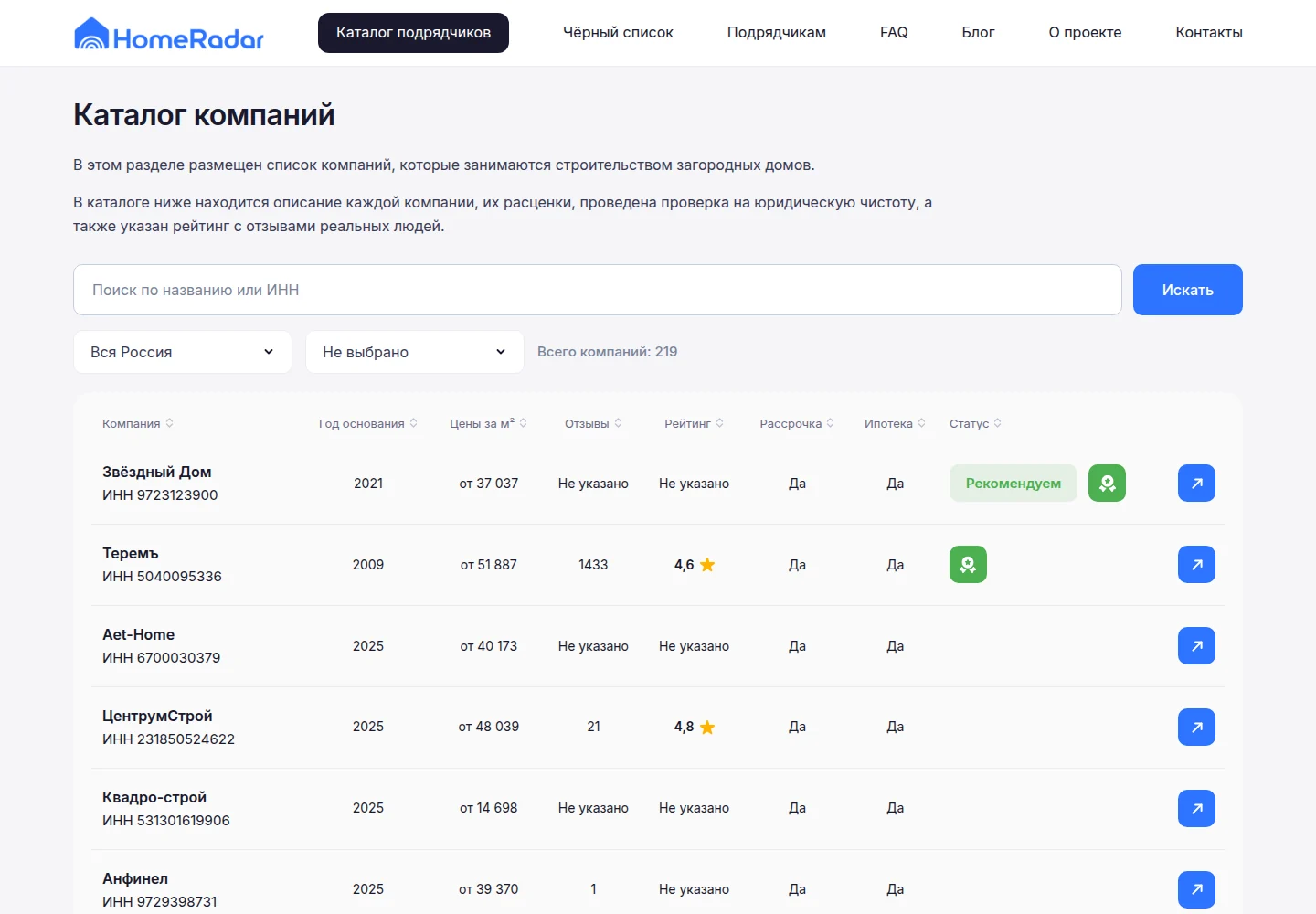This screenshot has height=914, width=1316.
Task: Click the Квадро-строй company name
Action: coord(154,797)
